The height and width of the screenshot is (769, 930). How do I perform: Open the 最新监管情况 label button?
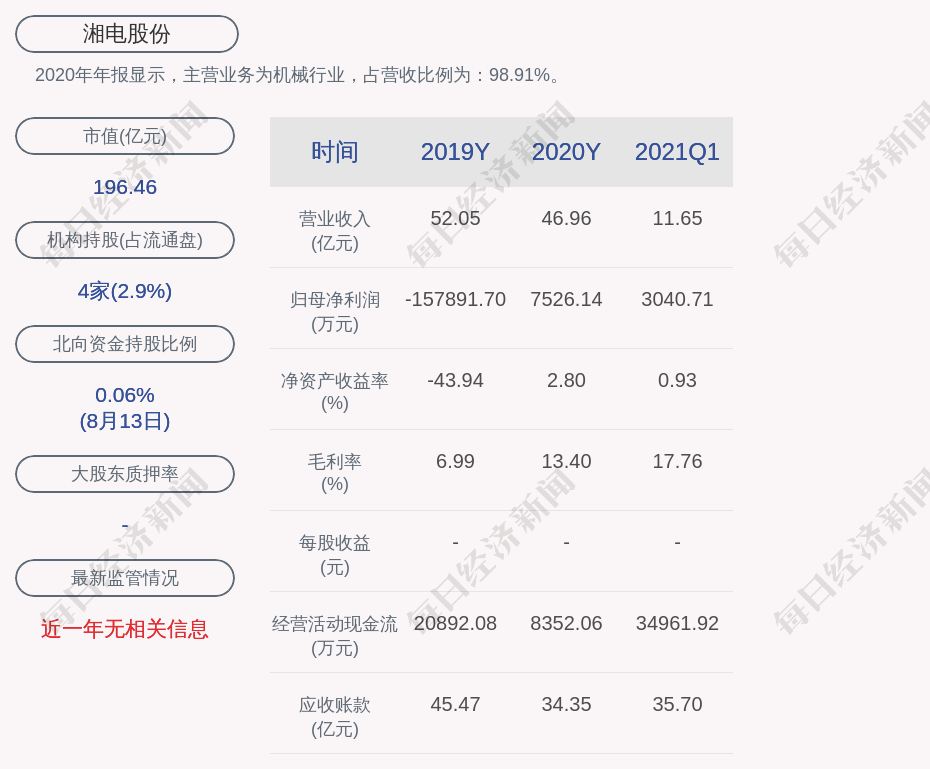point(125,578)
